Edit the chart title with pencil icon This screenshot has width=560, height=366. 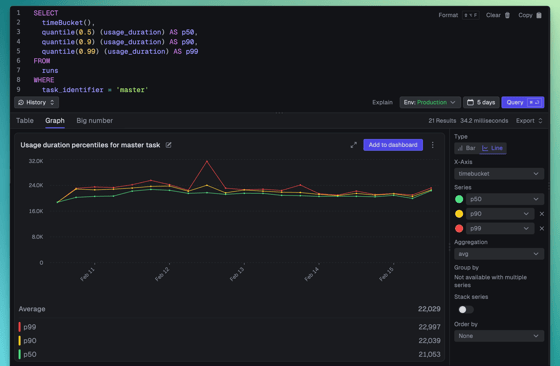point(168,145)
